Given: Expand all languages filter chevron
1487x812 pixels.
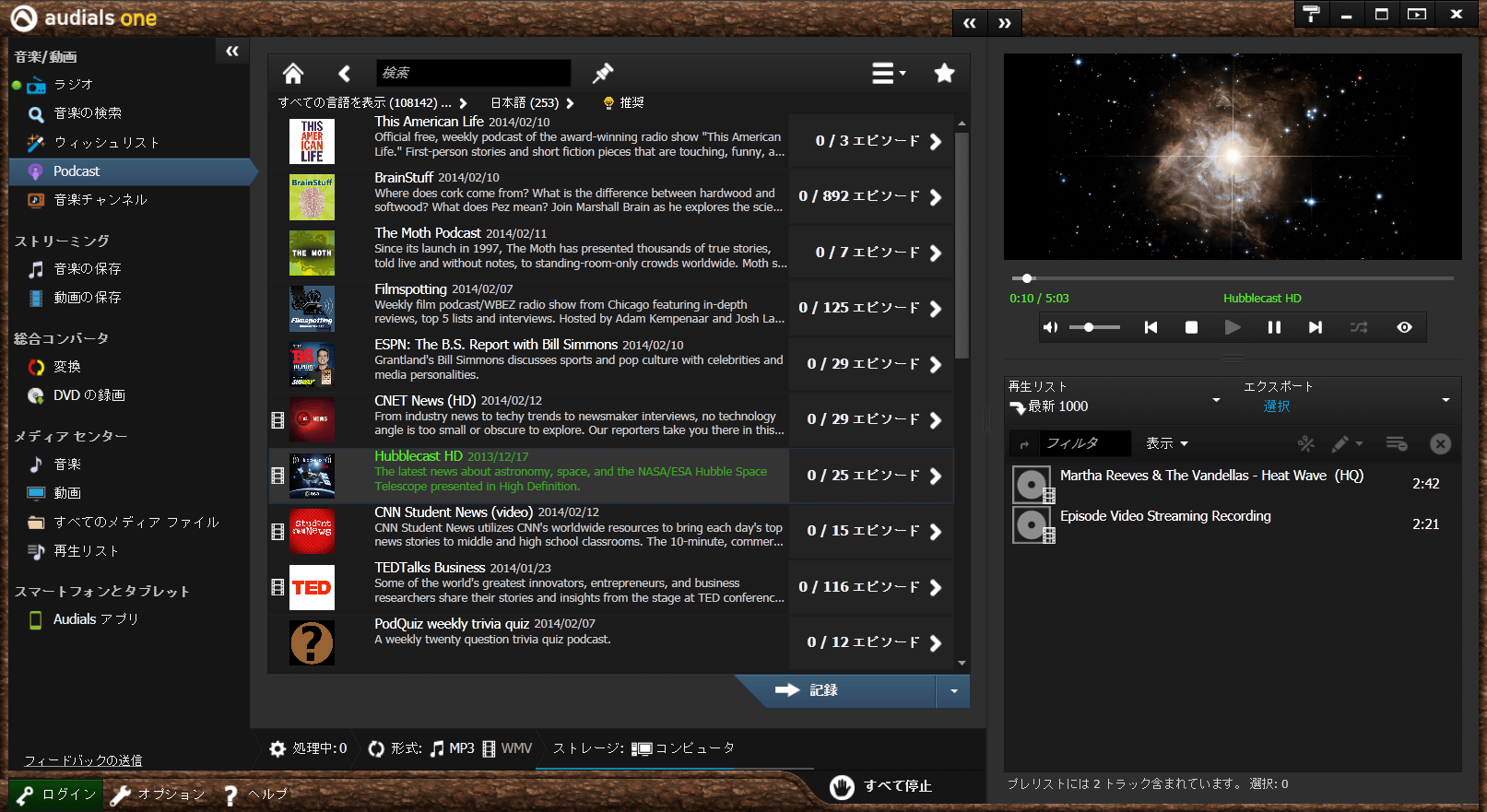Looking at the screenshot, I should tap(463, 103).
